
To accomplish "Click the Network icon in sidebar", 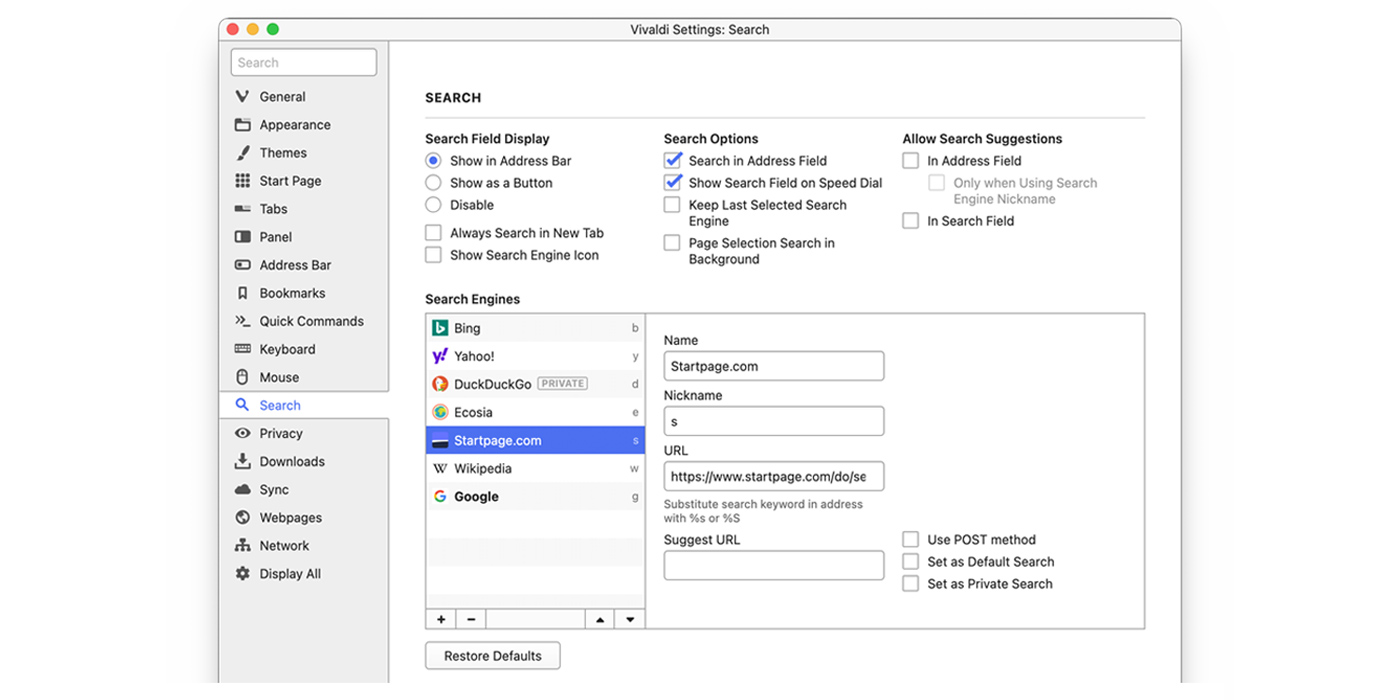I will click(242, 546).
